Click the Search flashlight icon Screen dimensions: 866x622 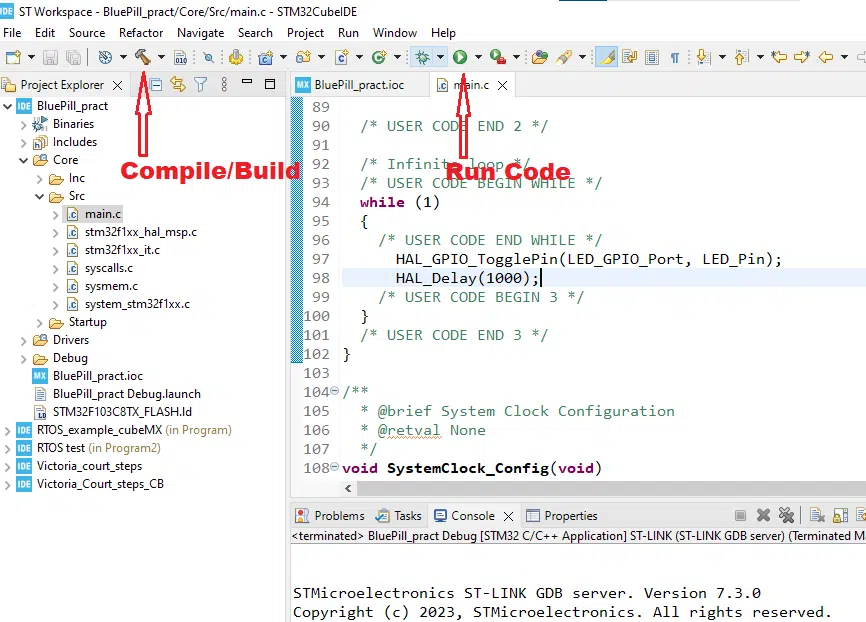point(564,57)
